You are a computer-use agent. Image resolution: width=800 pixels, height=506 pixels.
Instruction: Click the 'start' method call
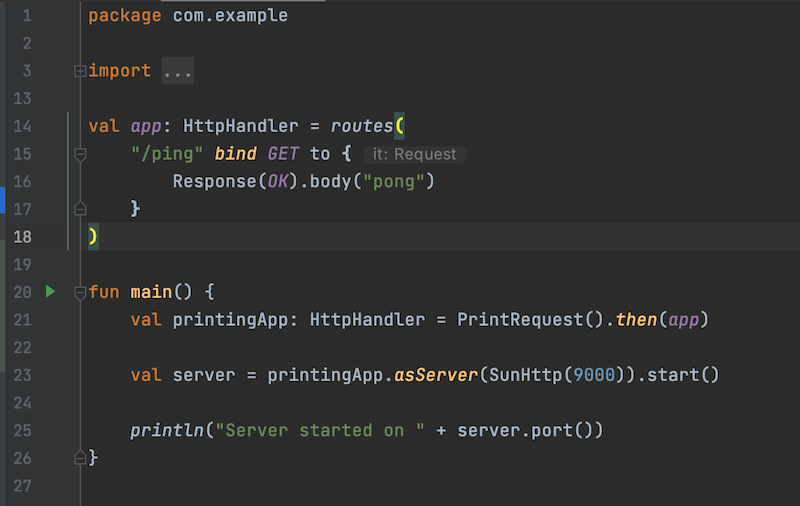673,375
